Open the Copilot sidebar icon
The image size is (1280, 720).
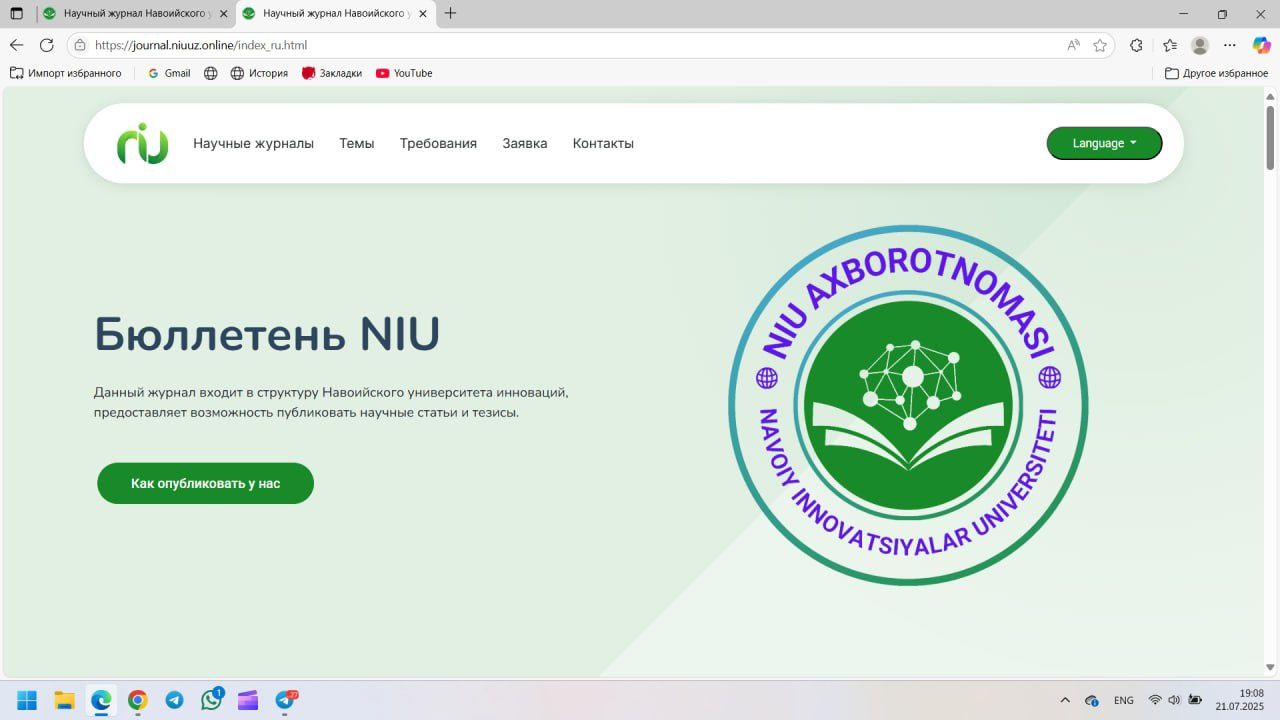(1261, 45)
